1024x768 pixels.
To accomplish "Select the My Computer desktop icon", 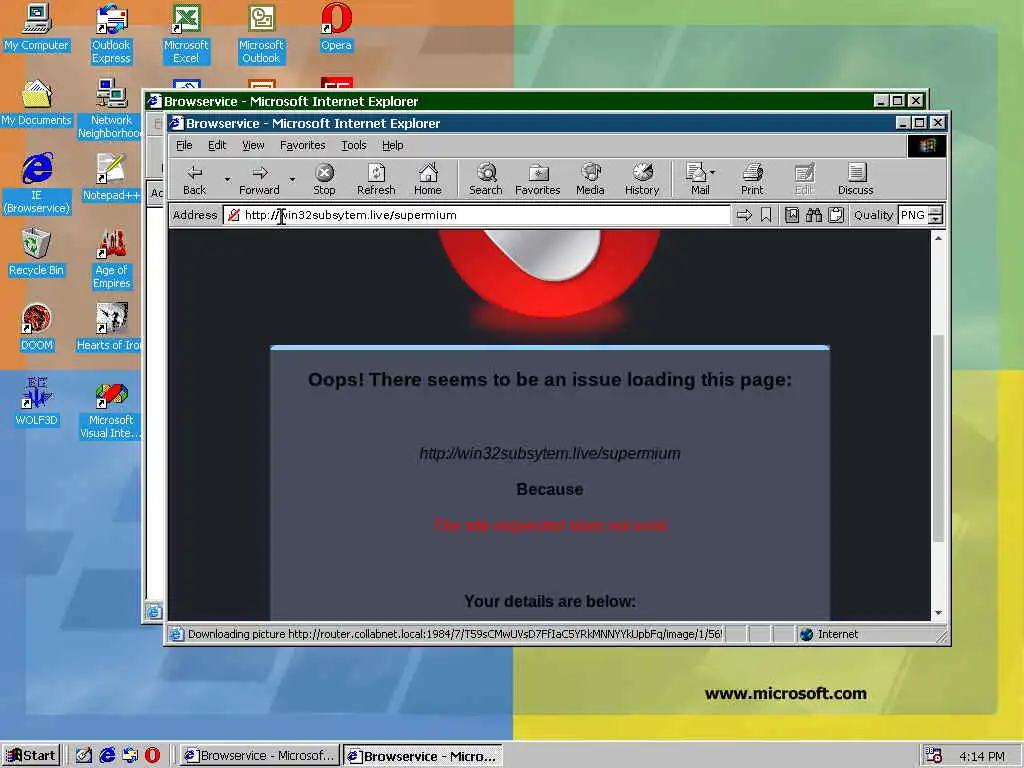I will tap(37, 27).
